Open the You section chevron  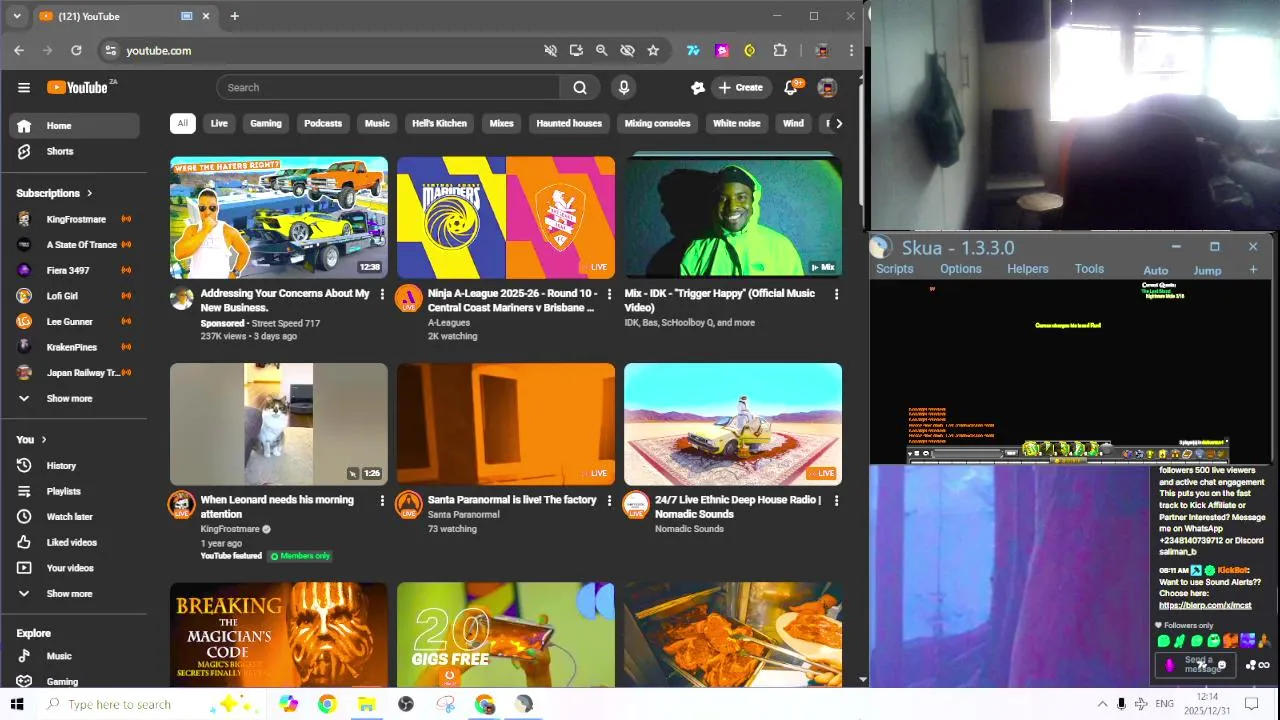(x=44, y=440)
